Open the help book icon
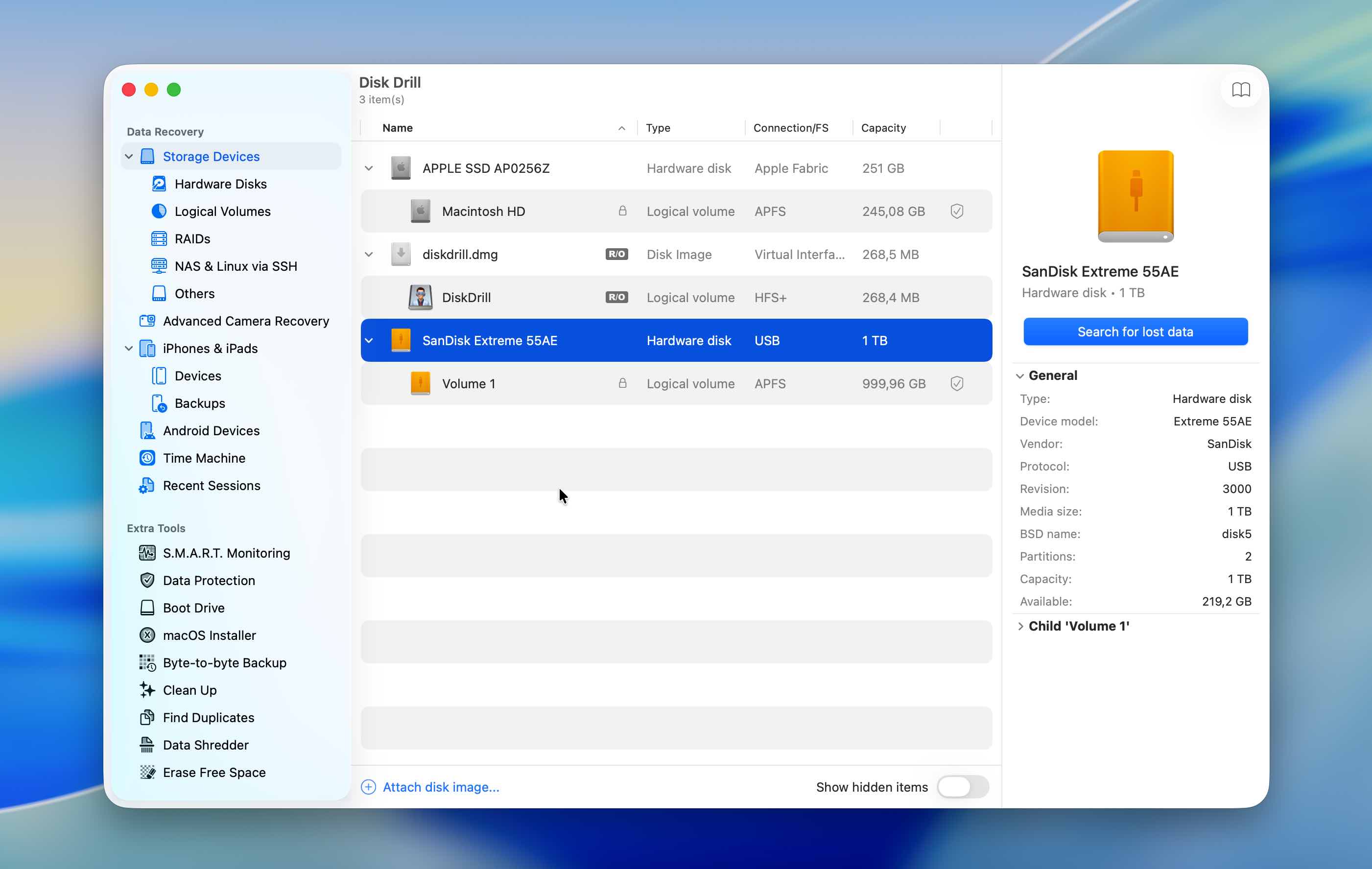 pos(1240,90)
